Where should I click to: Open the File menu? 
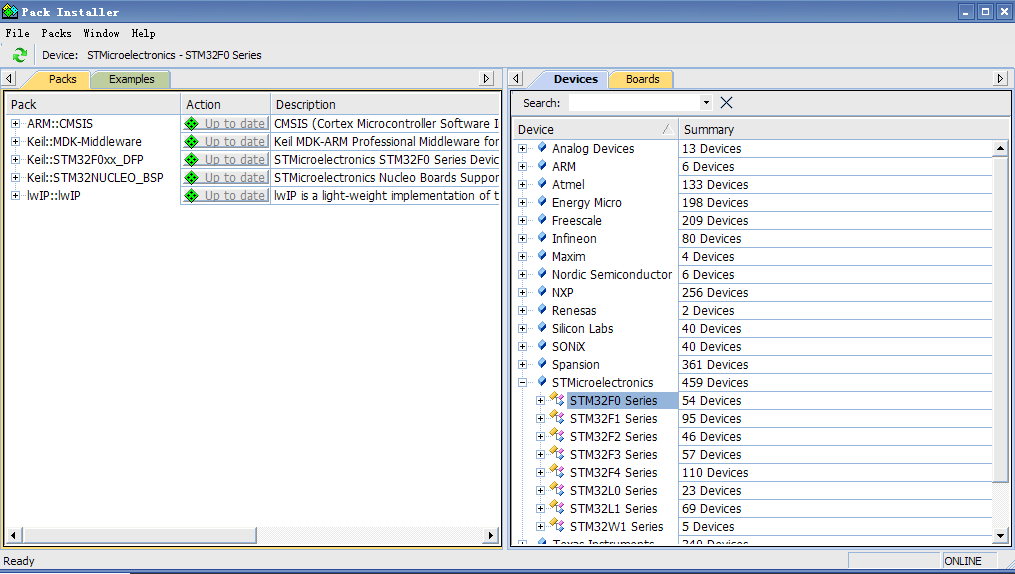17,33
